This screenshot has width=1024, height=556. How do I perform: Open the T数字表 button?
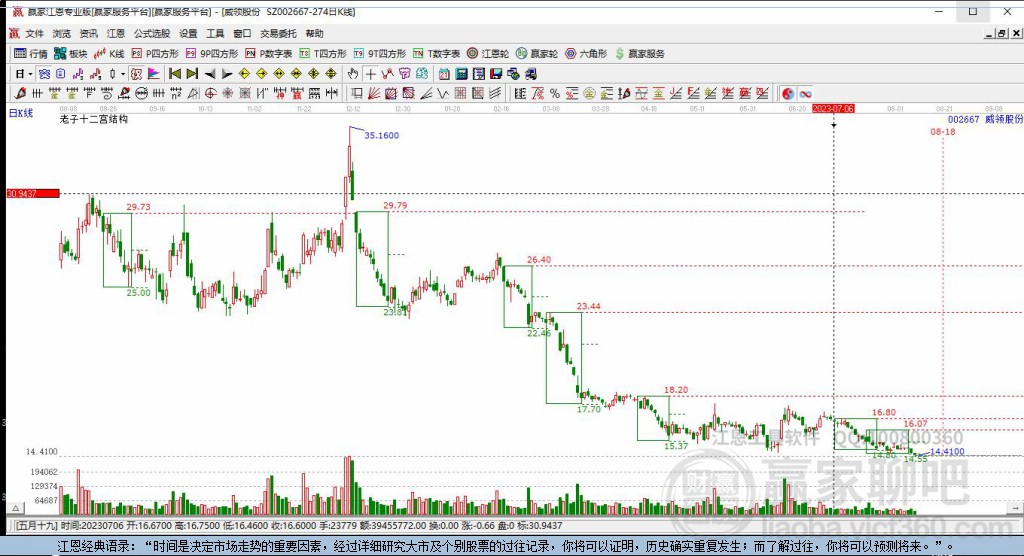436,54
